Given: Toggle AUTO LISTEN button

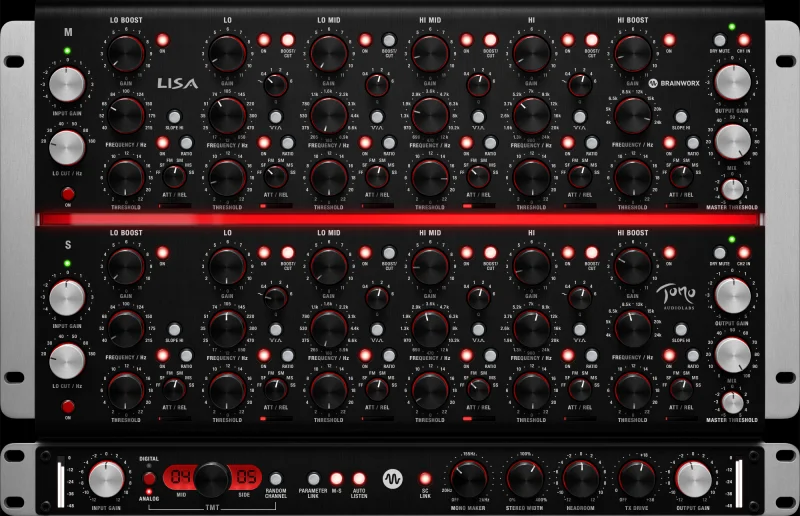Looking at the screenshot, I should [359, 479].
